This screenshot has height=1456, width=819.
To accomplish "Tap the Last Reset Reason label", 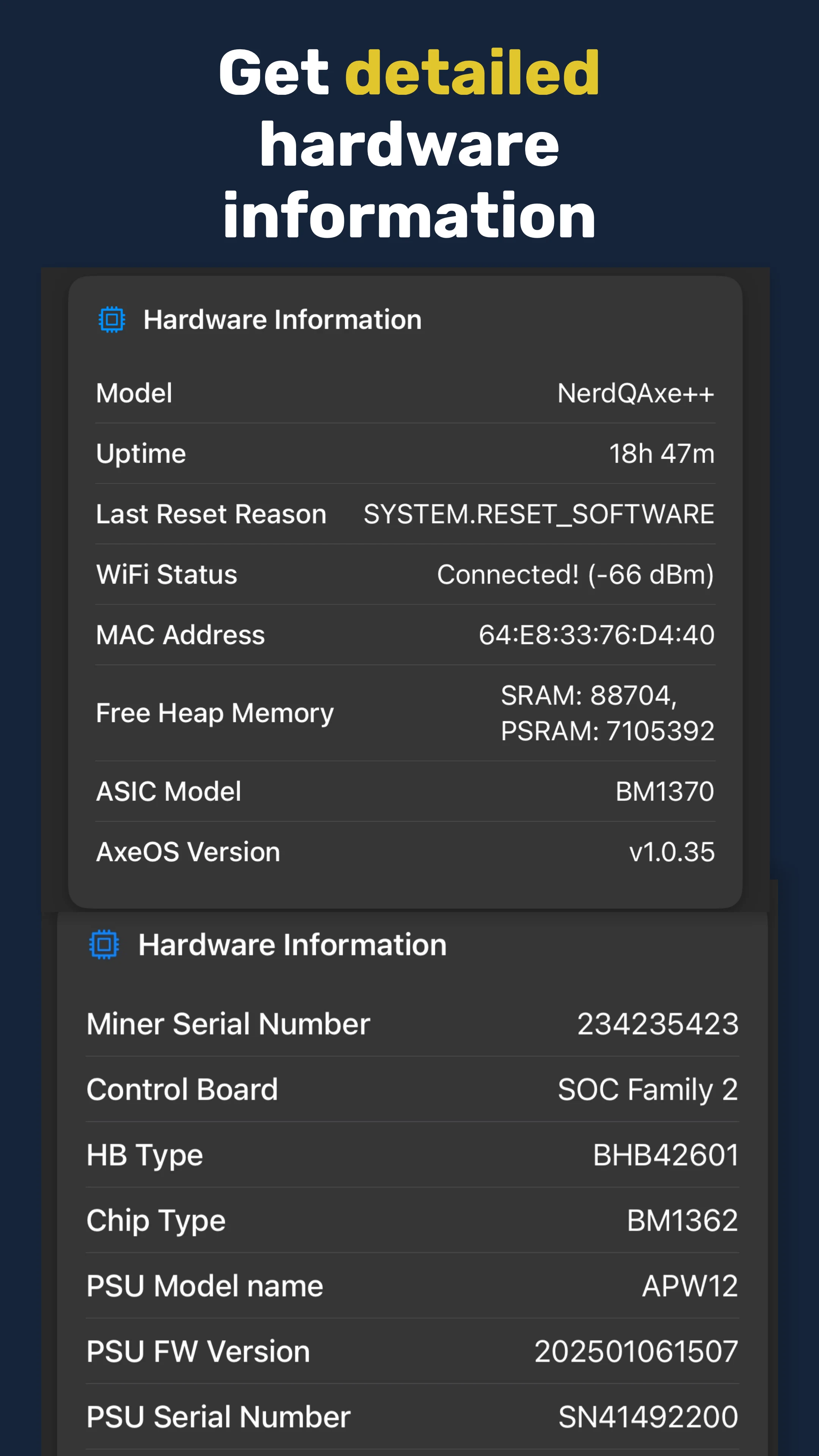I will tap(212, 515).
